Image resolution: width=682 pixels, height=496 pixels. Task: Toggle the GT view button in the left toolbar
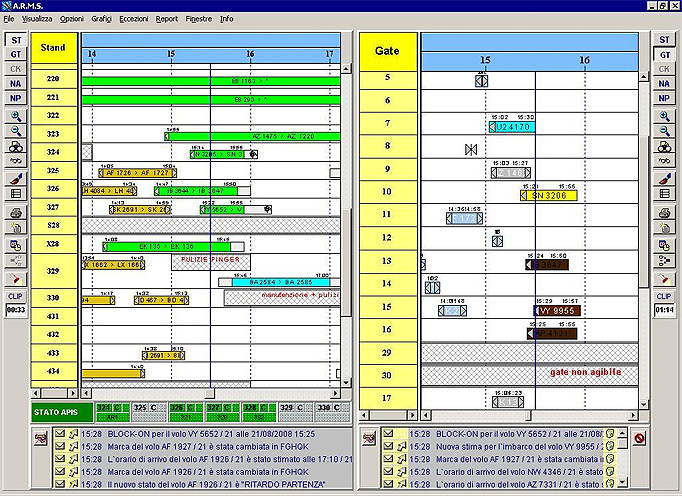[16, 54]
